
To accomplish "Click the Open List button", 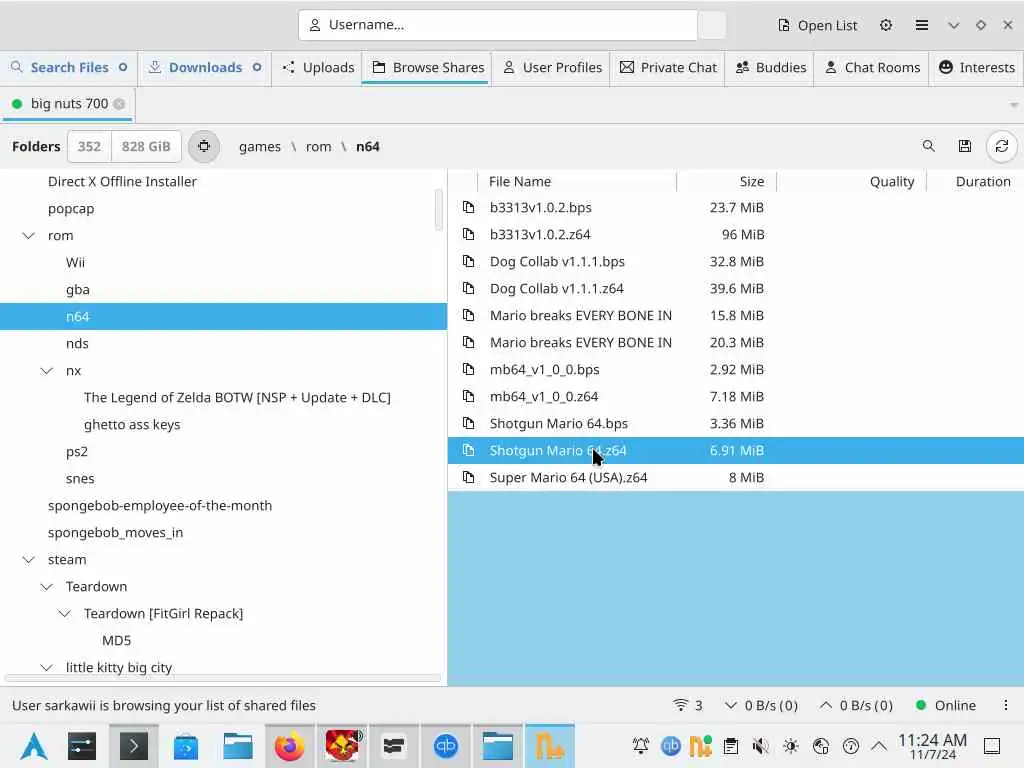I will pos(817,25).
